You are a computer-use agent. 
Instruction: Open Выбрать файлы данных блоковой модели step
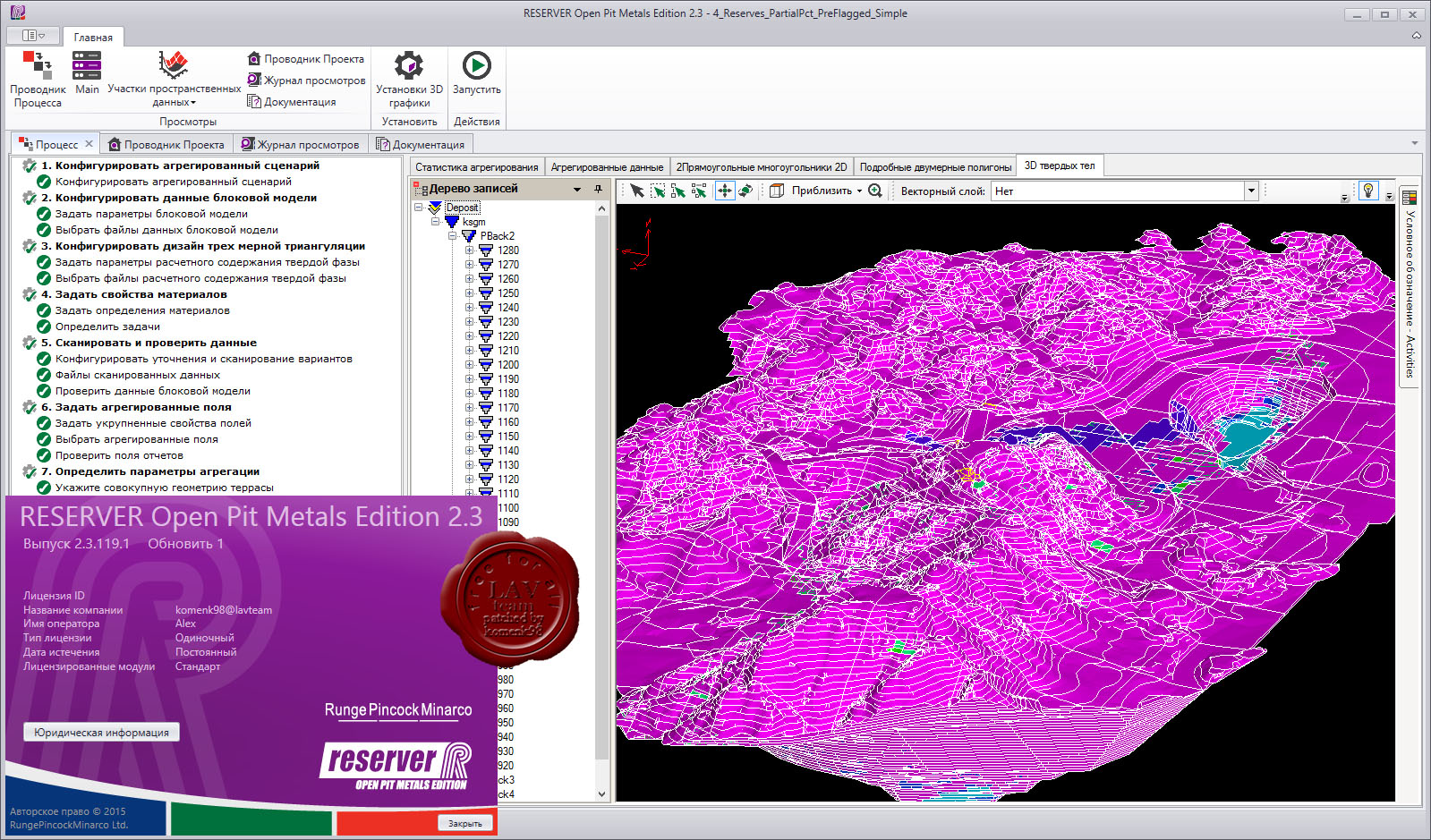pos(166,230)
